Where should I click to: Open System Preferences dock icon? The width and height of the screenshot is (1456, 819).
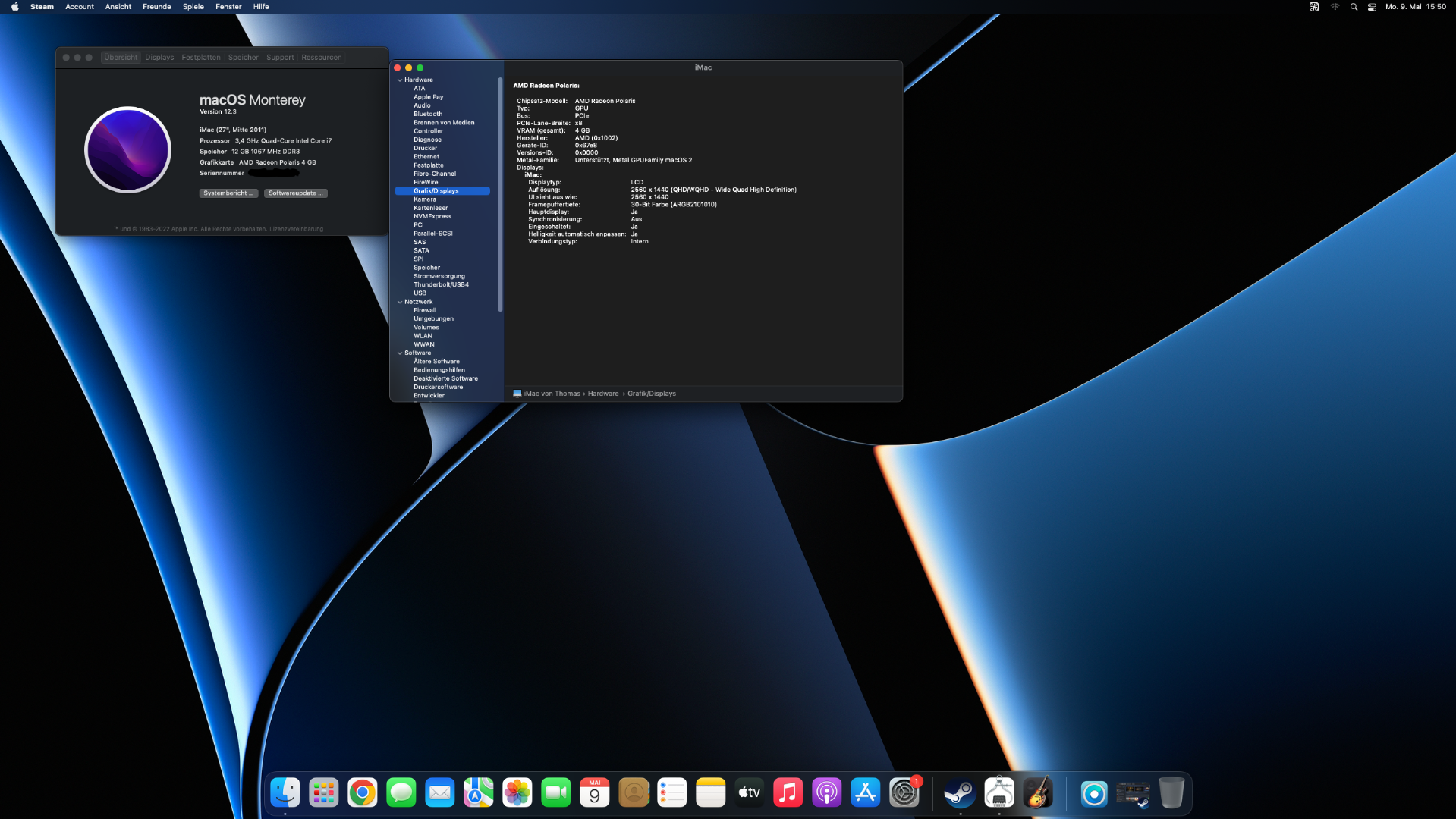point(904,793)
